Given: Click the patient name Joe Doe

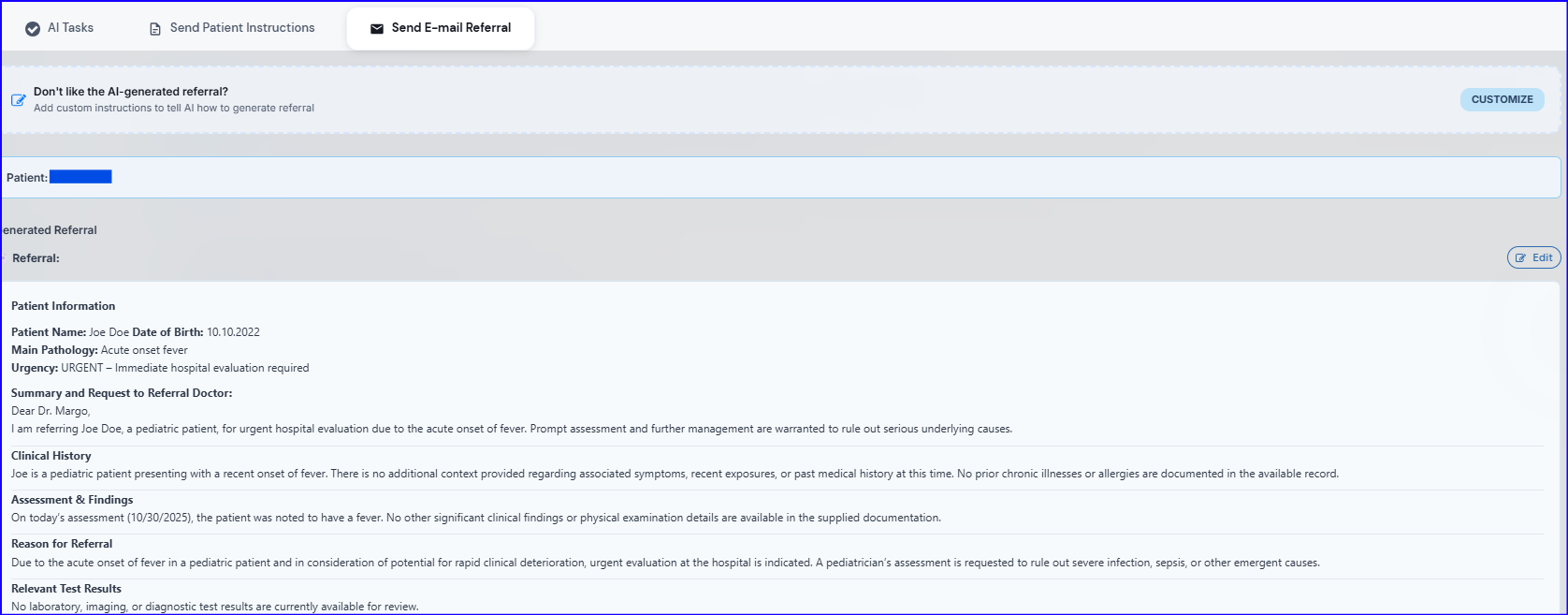Looking at the screenshot, I should [109, 332].
